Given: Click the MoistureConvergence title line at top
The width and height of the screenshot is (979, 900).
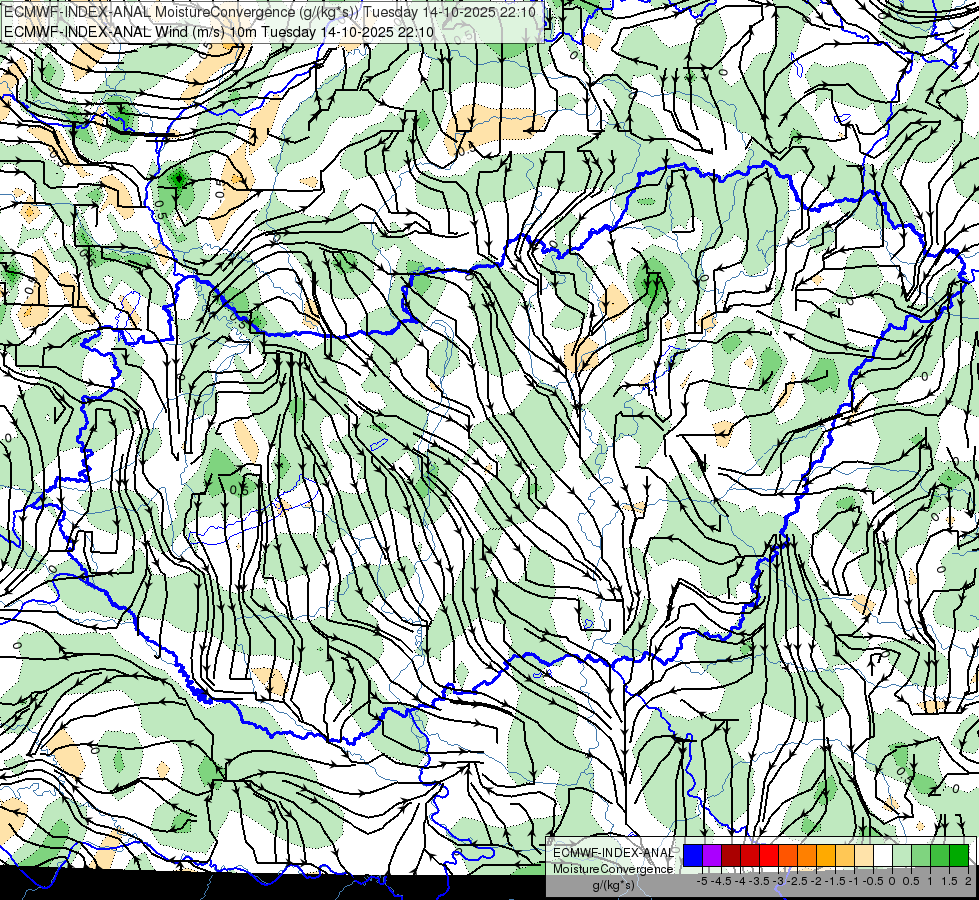Looking at the screenshot, I should (270, 12).
